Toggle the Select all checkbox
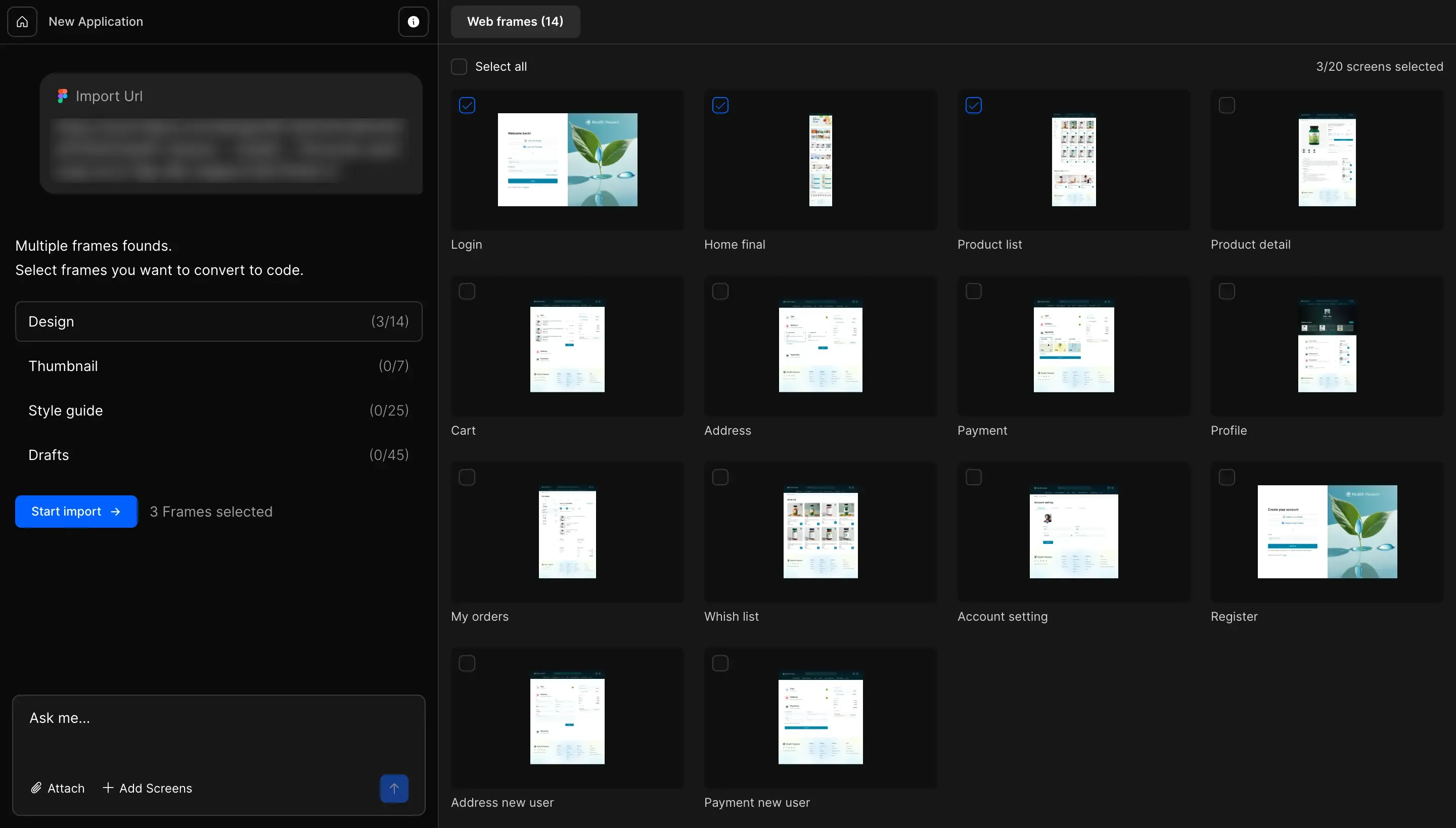 point(459,67)
